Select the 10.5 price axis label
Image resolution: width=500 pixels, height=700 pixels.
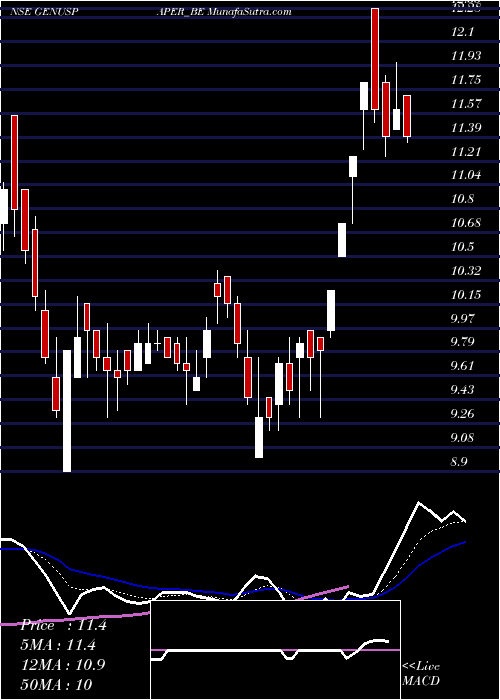point(462,247)
